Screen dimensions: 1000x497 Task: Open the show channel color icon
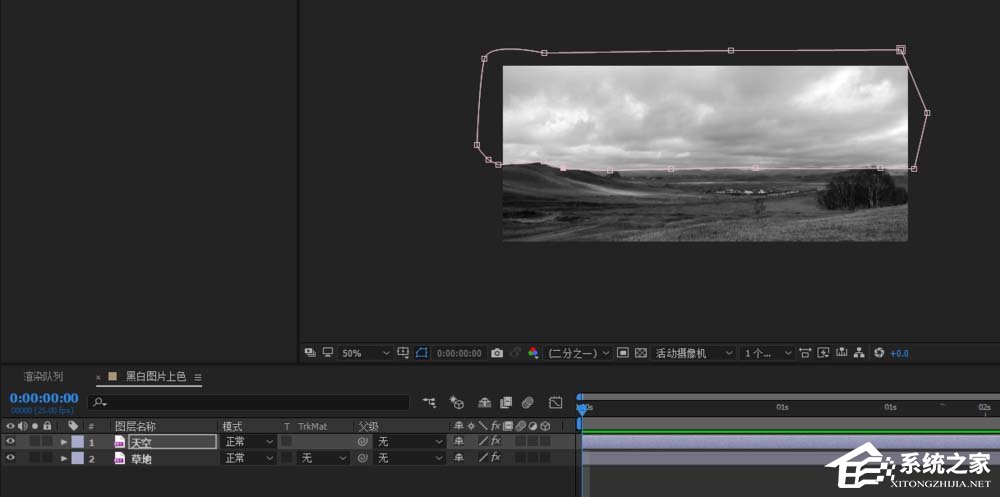533,353
